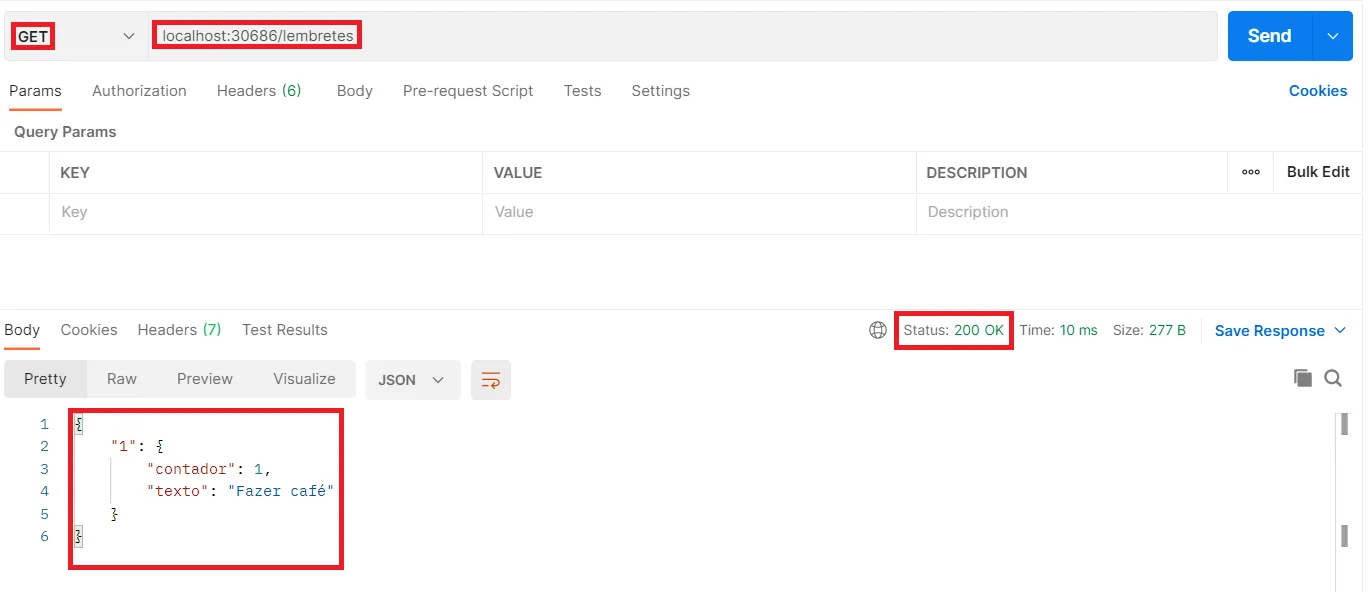Viewport: 1369px width, 592px height.
Task: Open the GET method dropdown
Action: coord(75,36)
